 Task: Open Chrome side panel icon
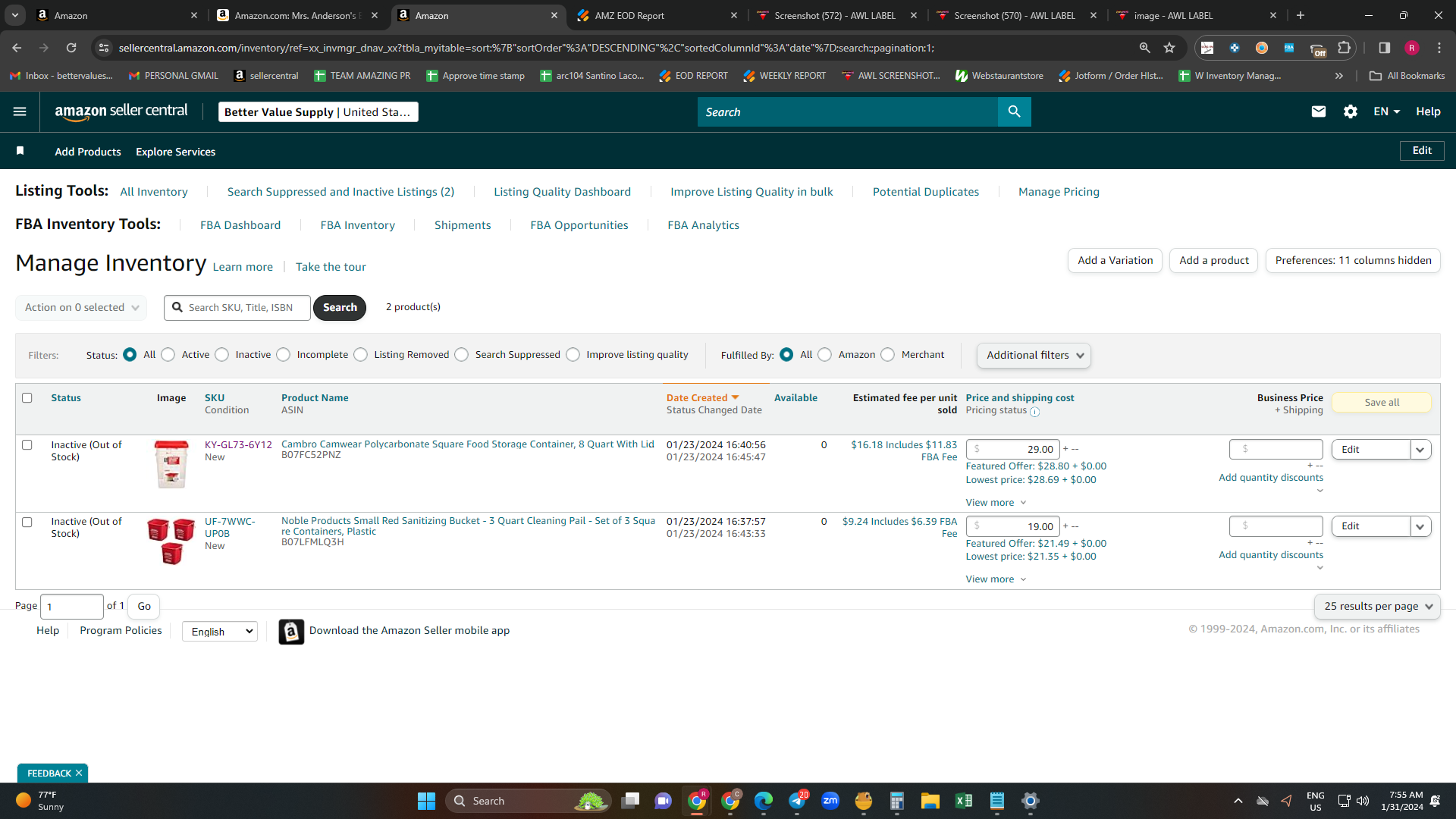click(1385, 48)
